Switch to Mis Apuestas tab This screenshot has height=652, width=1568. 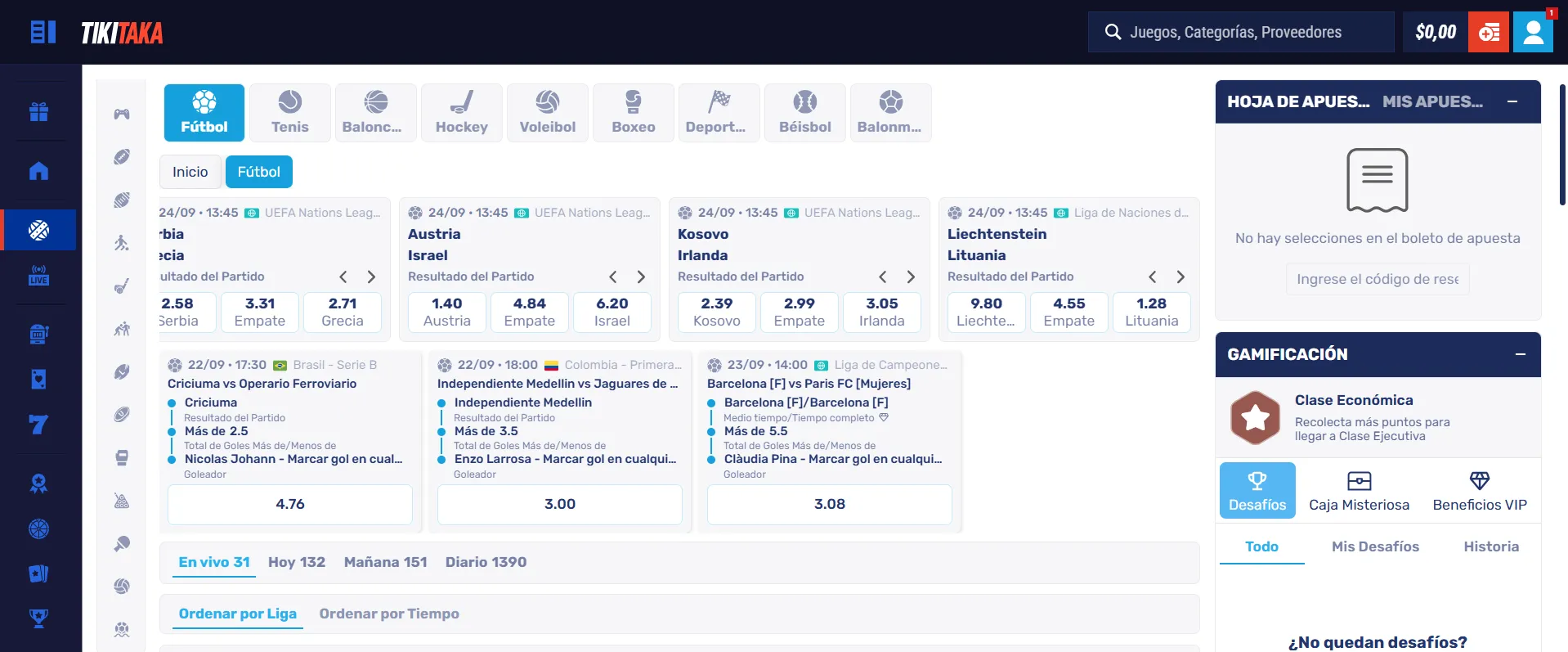point(1432,101)
